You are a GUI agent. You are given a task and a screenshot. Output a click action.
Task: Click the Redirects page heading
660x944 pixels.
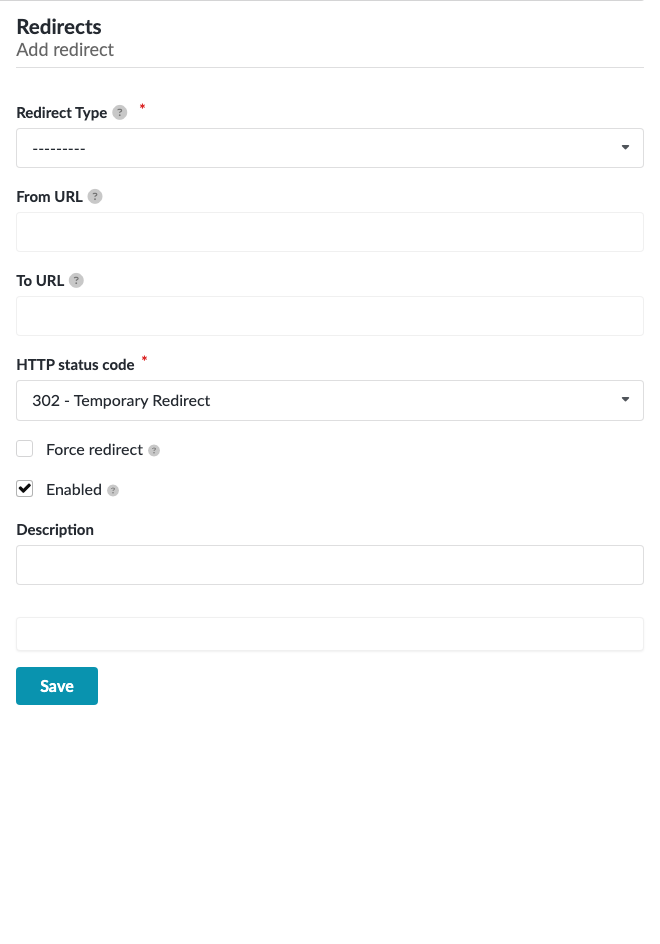click(59, 26)
